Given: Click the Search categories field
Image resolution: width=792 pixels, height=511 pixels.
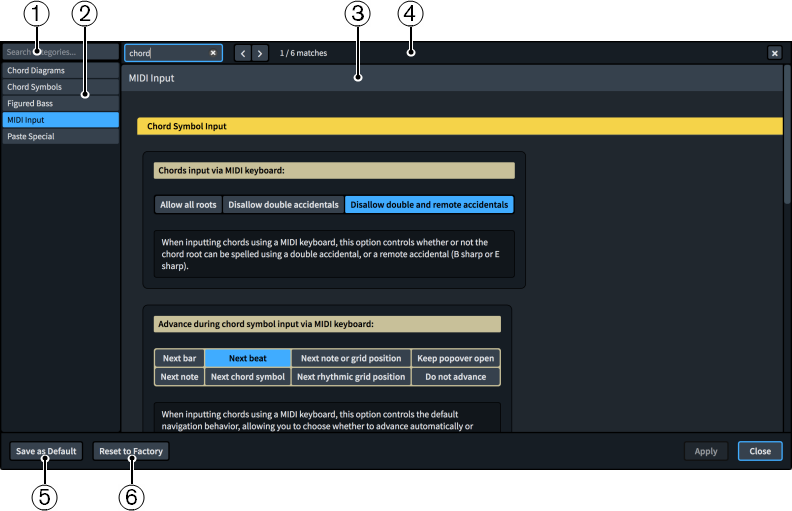Looking at the screenshot, I should [61, 52].
